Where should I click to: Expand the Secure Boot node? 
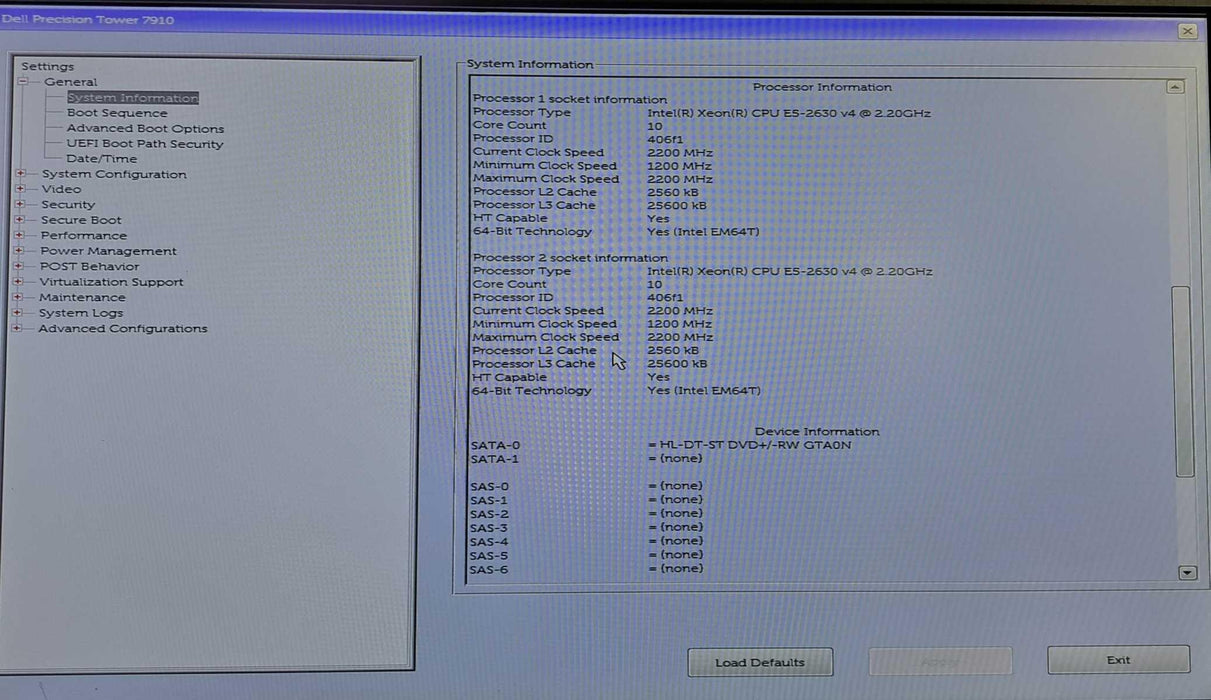(19, 220)
